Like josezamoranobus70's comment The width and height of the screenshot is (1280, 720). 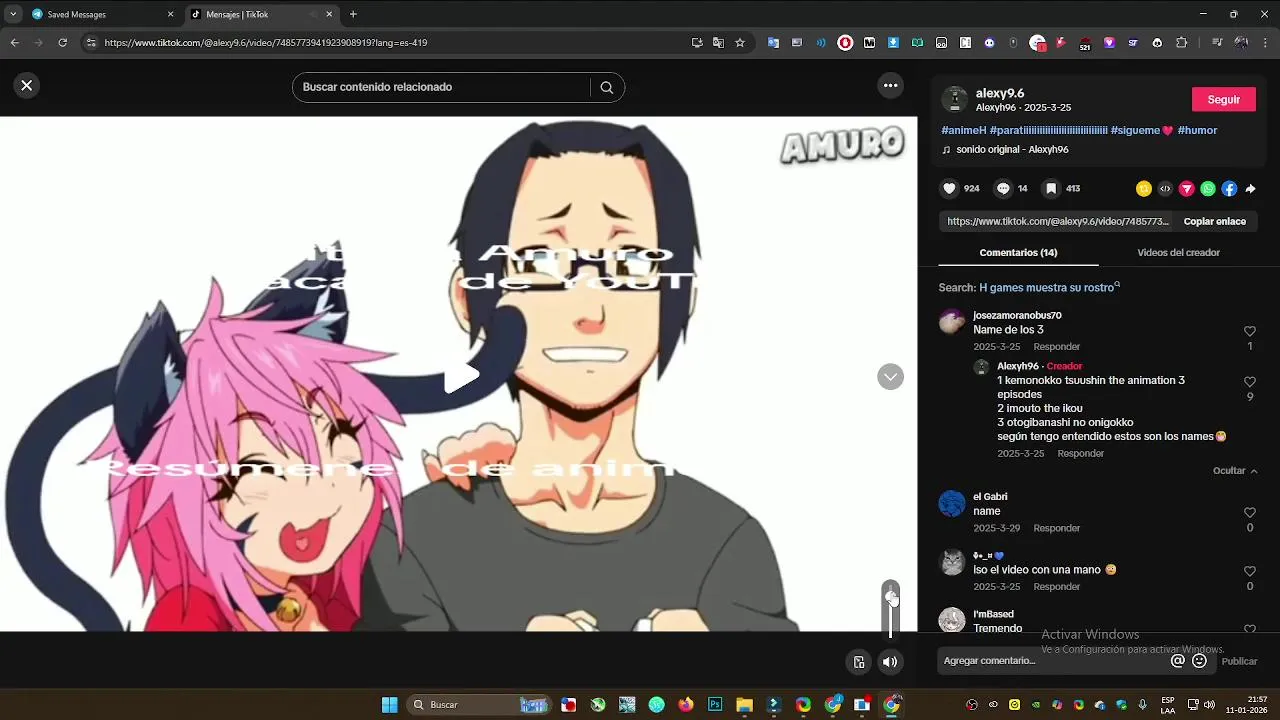point(1250,331)
